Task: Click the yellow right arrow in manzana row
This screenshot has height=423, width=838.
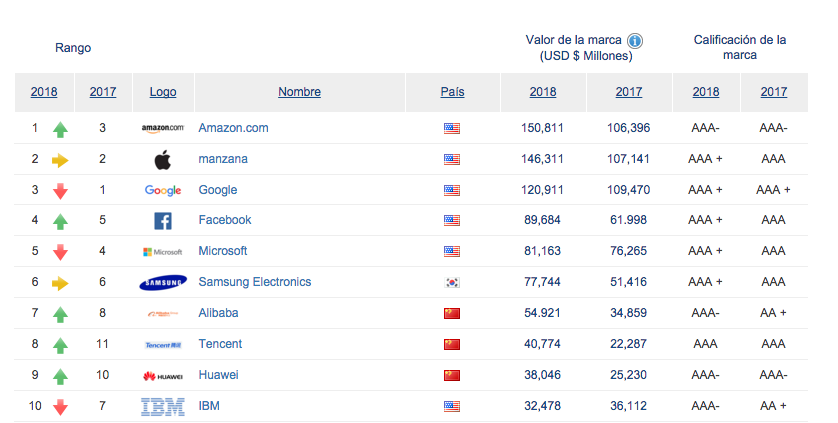Action: 60,160
